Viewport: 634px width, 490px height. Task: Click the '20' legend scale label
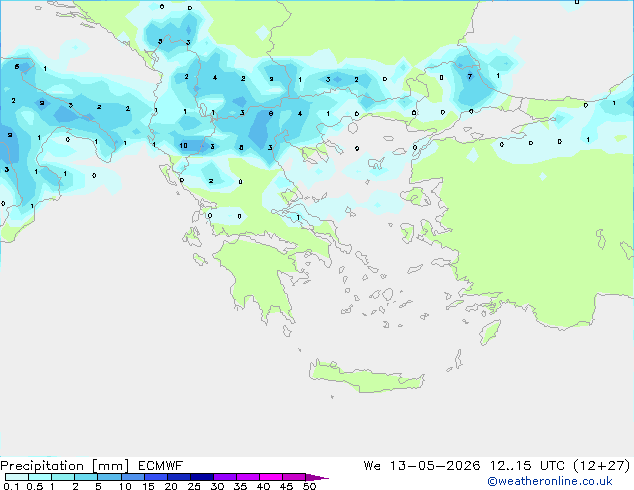click(171, 486)
